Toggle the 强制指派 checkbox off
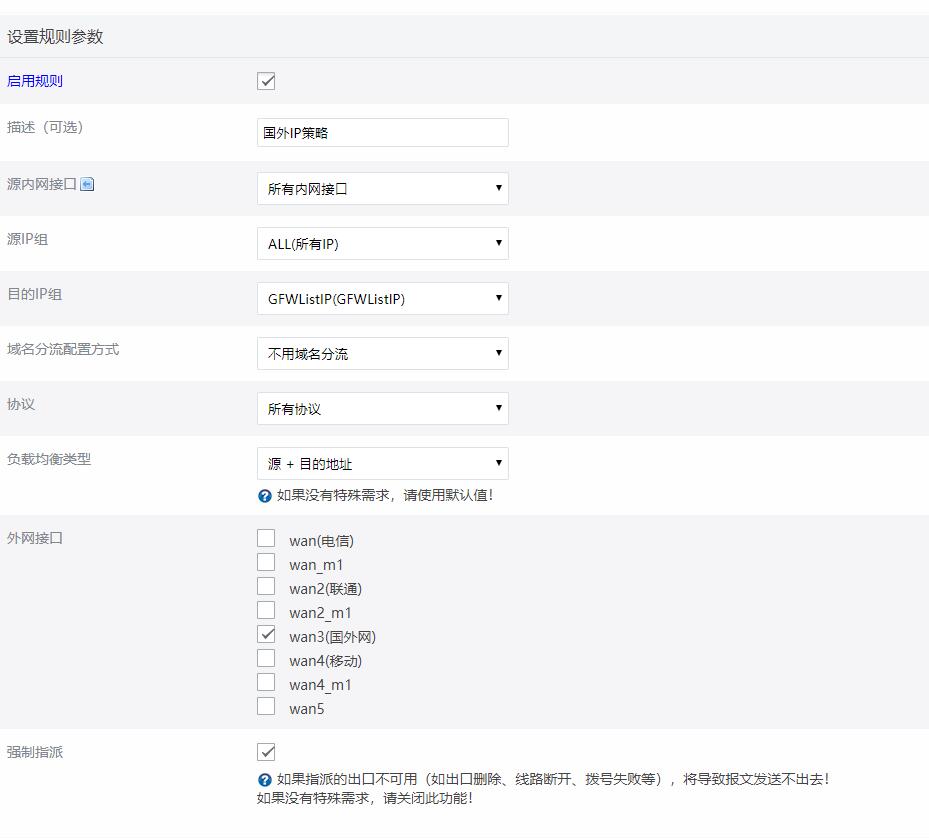This screenshot has width=929, height=838. (266, 752)
